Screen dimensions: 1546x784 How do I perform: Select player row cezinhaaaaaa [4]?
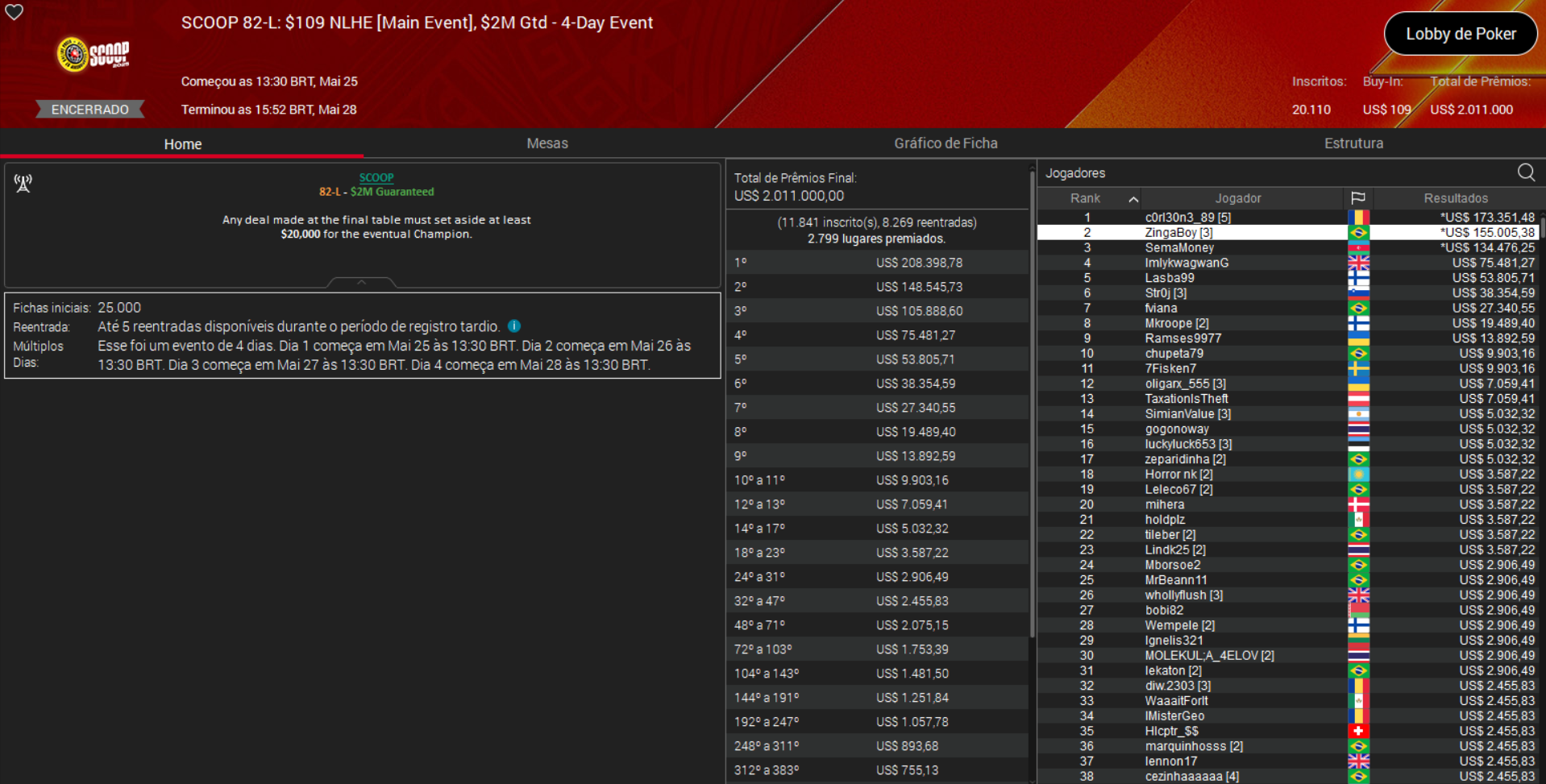pyautogui.click(x=1288, y=777)
